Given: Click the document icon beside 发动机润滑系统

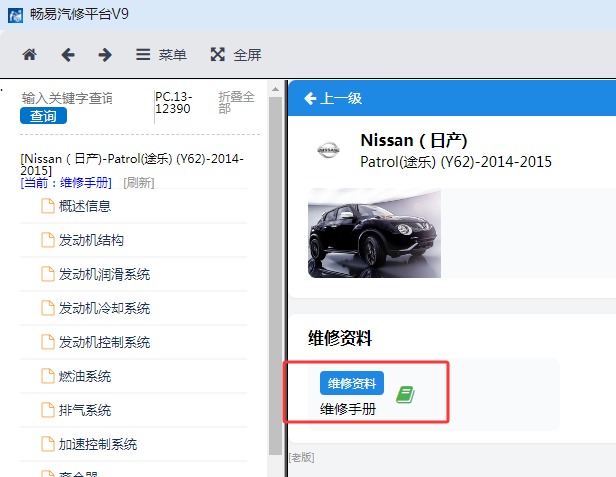Looking at the screenshot, I should (48, 274).
